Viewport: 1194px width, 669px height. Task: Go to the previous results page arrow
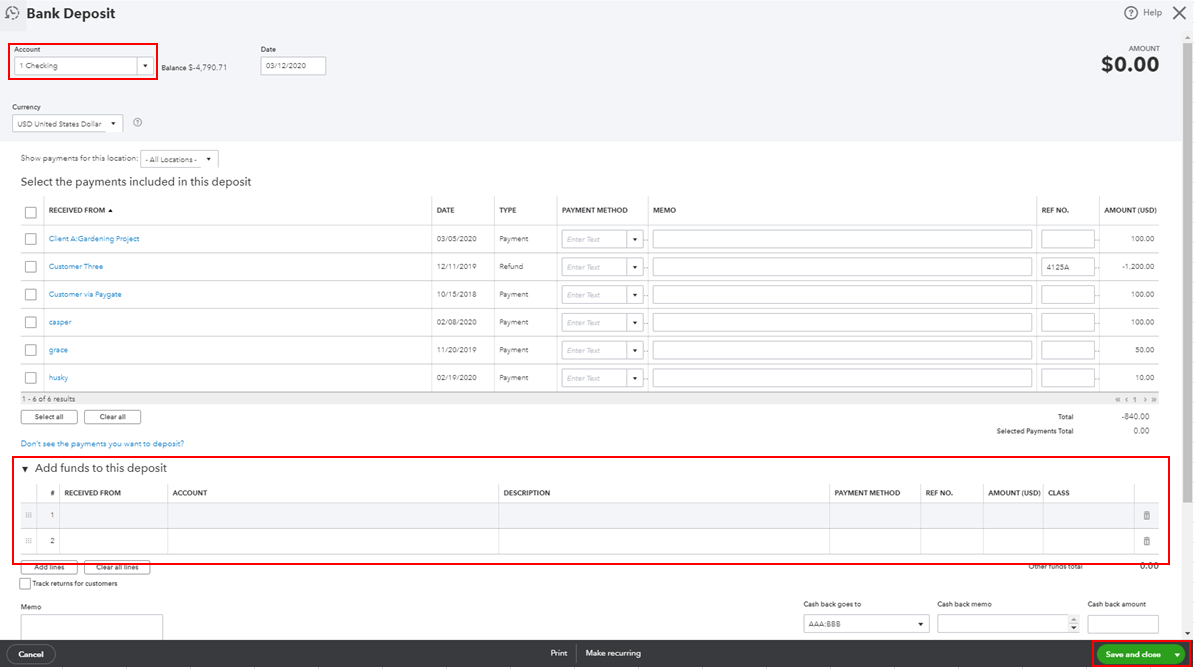(x=1127, y=400)
